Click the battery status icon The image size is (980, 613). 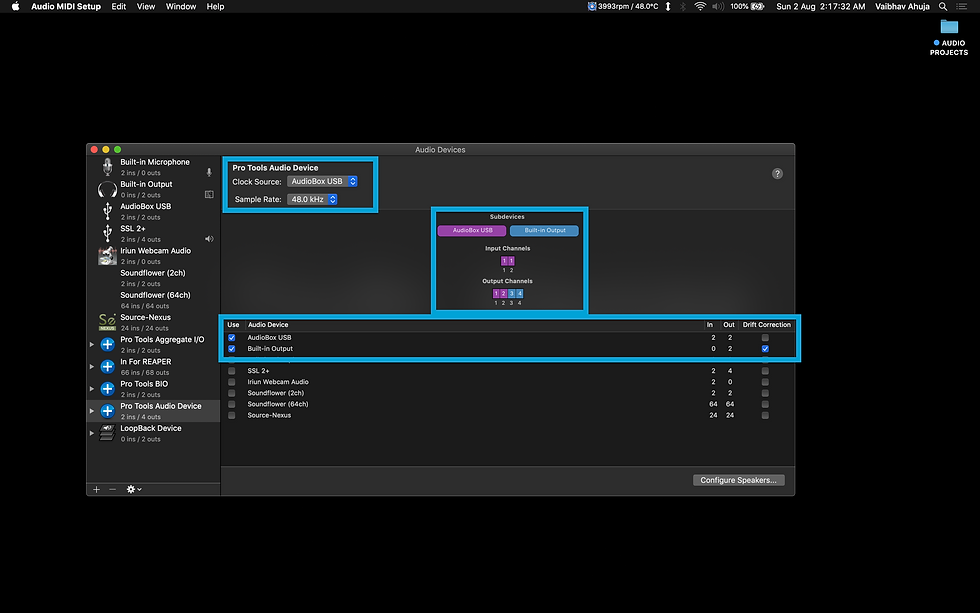coord(757,6)
